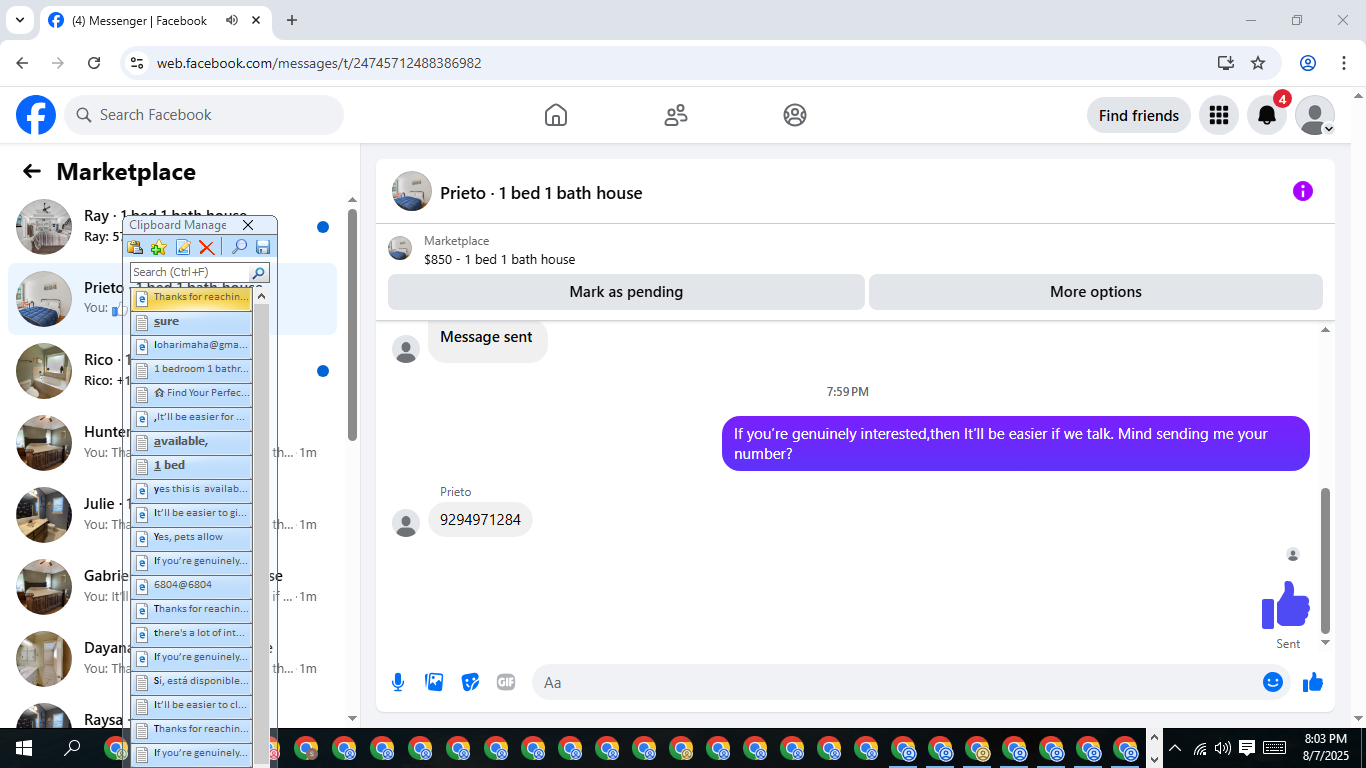Select the 'Yes, pets allow' clip
Screen dimensions: 1366x768
(x=191, y=538)
